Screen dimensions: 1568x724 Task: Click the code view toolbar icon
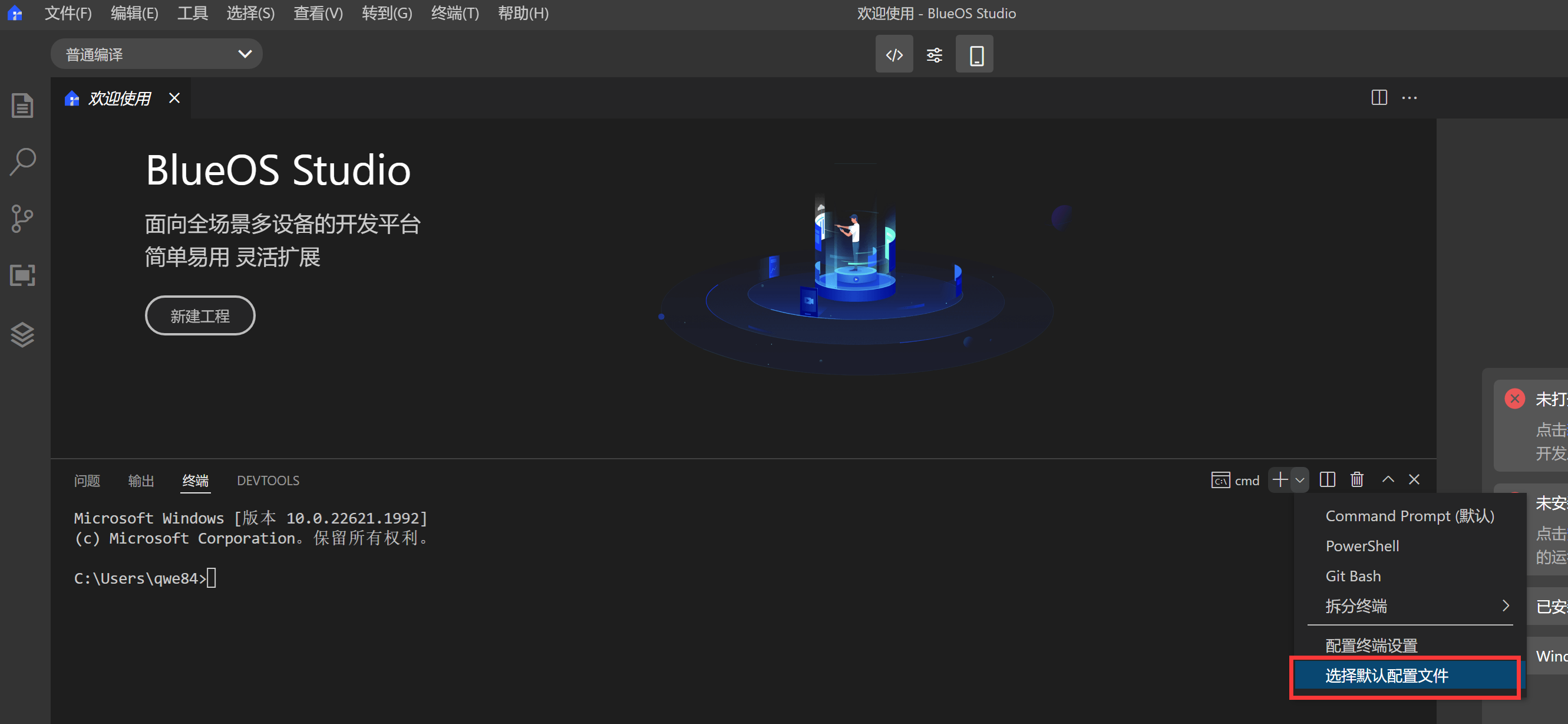click(x=893, y=55)
